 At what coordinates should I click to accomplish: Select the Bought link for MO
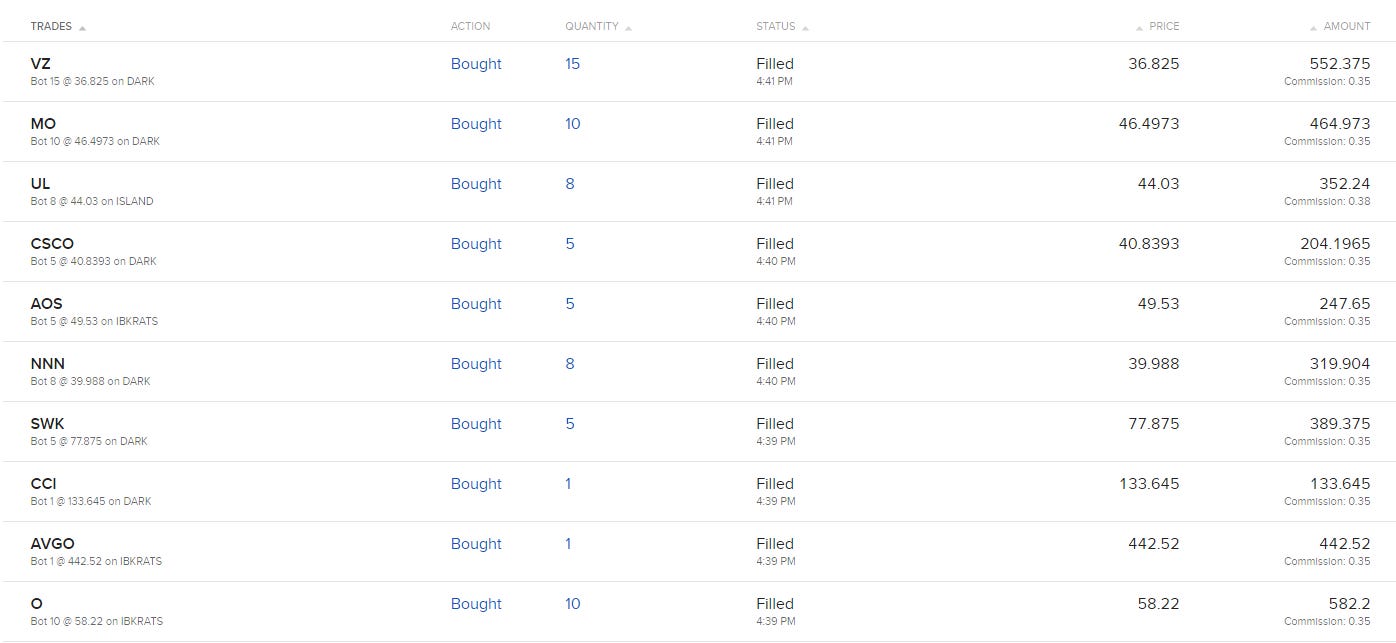(x=476, y=124)
